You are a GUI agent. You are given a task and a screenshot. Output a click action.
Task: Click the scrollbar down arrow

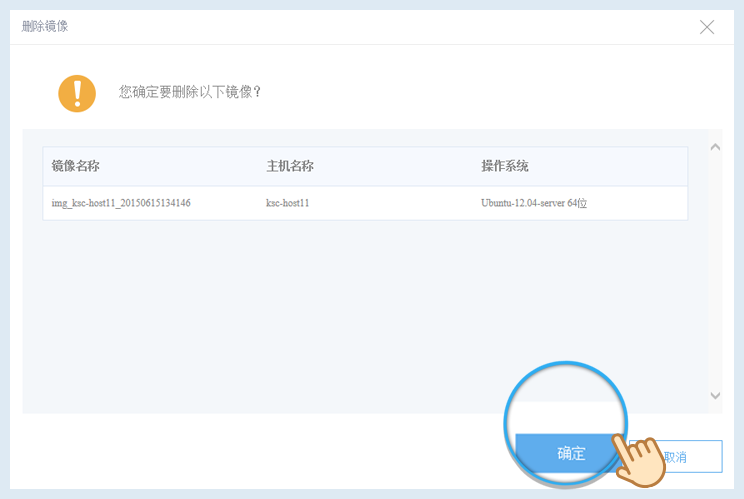pyautogui.click(x=714, y=396)
